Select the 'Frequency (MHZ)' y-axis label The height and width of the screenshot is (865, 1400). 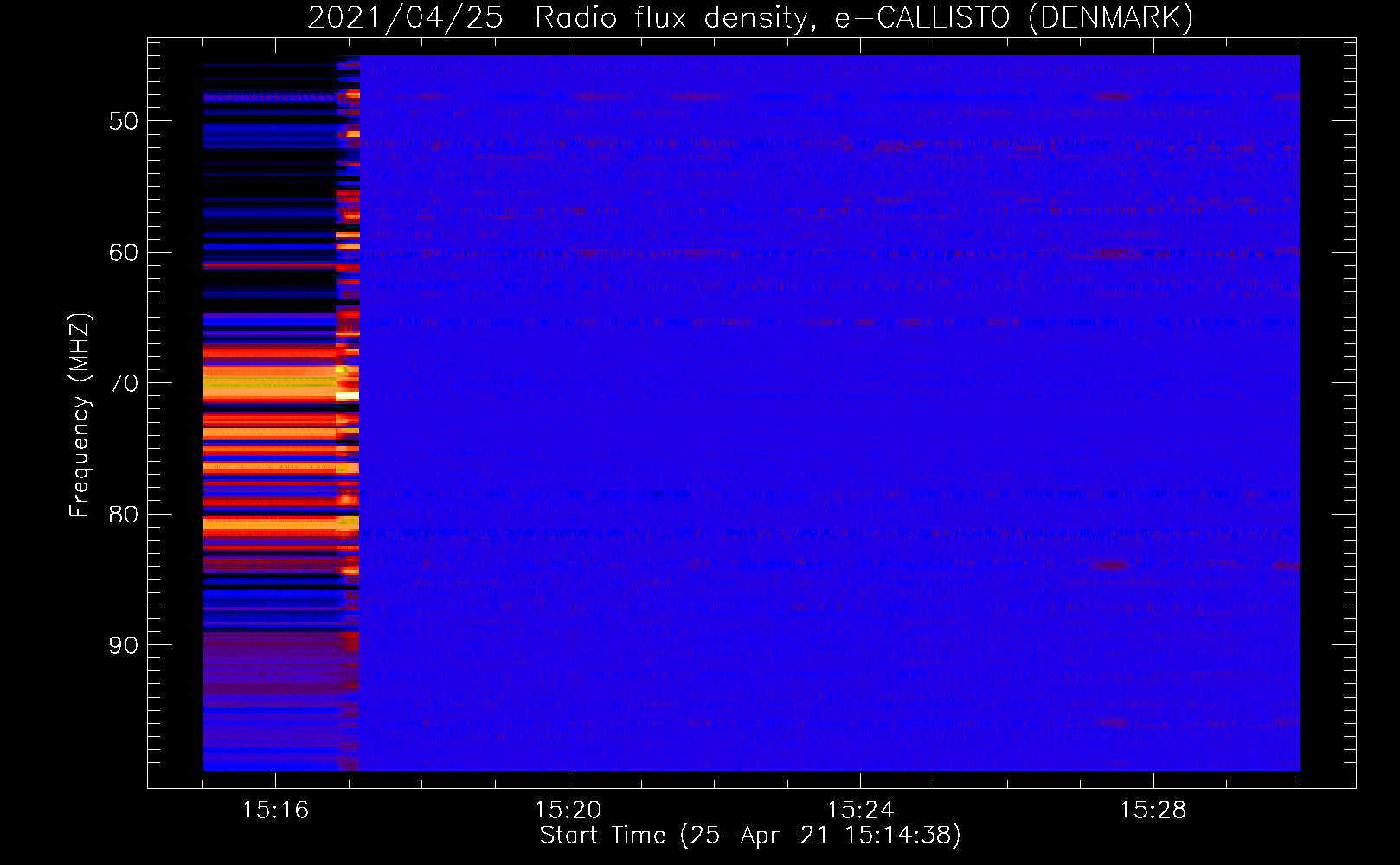pos(80,415)
